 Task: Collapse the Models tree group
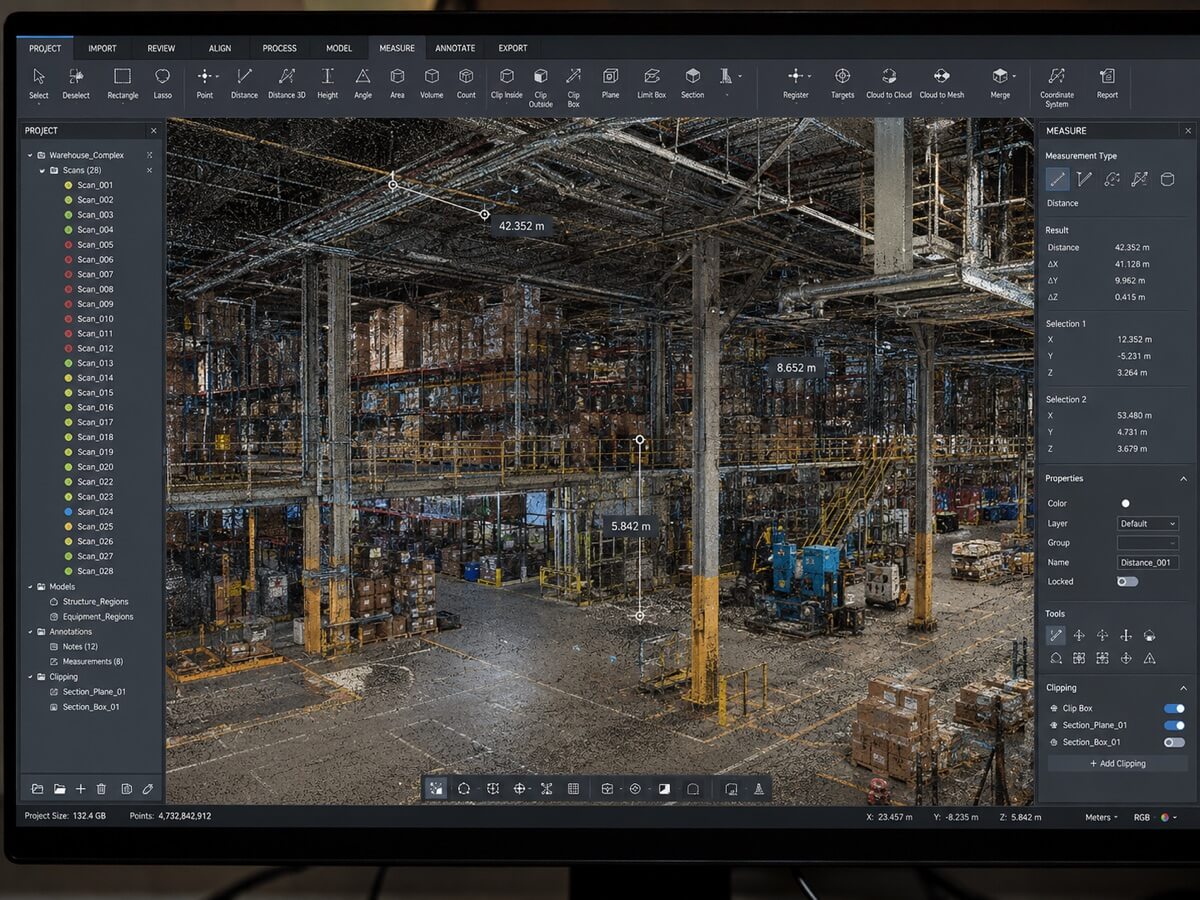30,587
